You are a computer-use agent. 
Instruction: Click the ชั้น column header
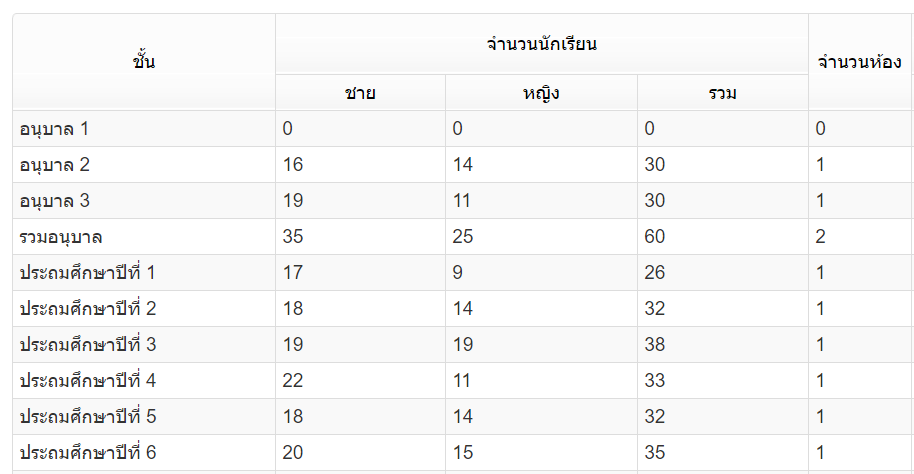point(144,62)
